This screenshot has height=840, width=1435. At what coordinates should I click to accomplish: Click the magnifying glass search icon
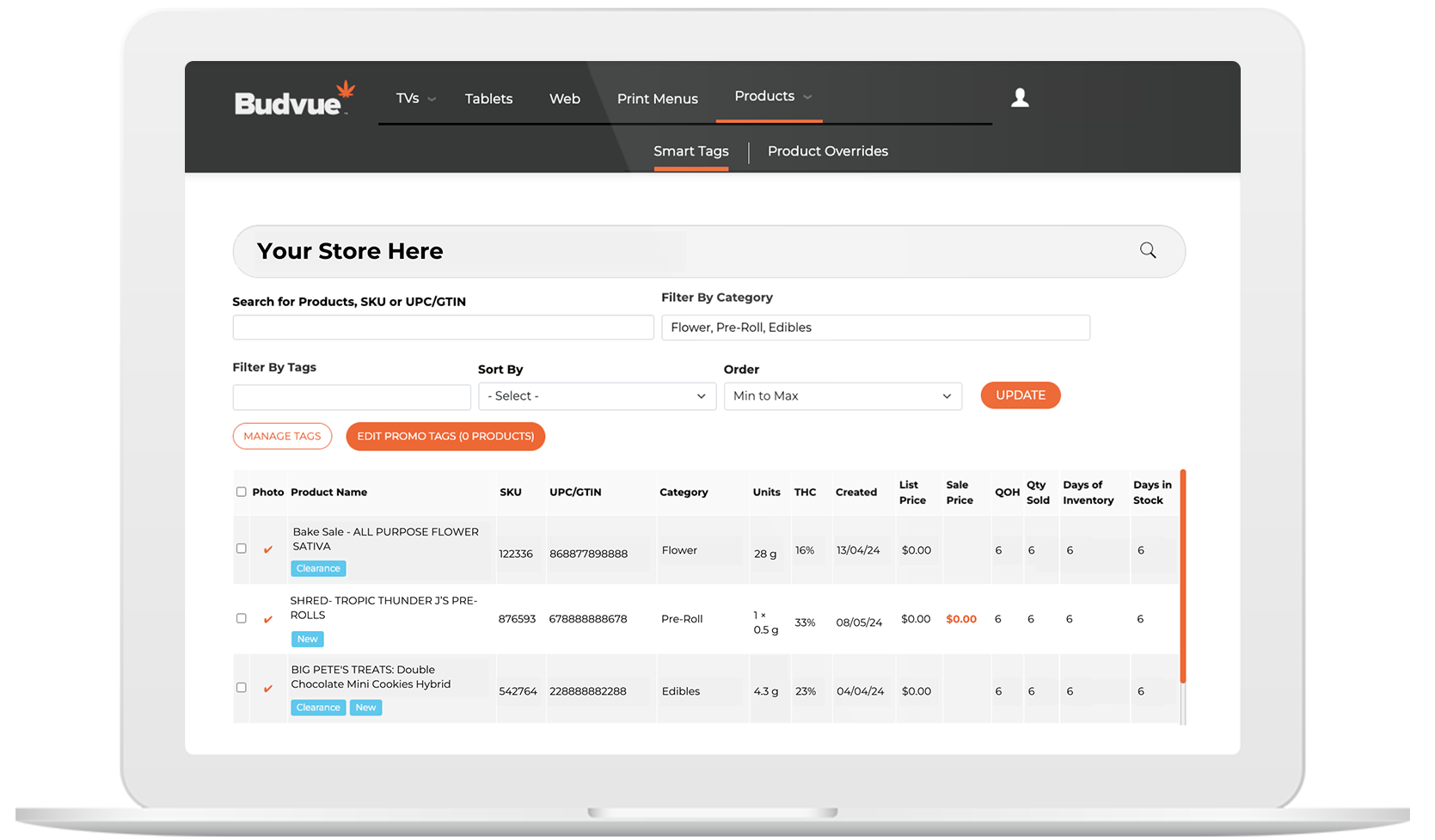coord(1148,250)
